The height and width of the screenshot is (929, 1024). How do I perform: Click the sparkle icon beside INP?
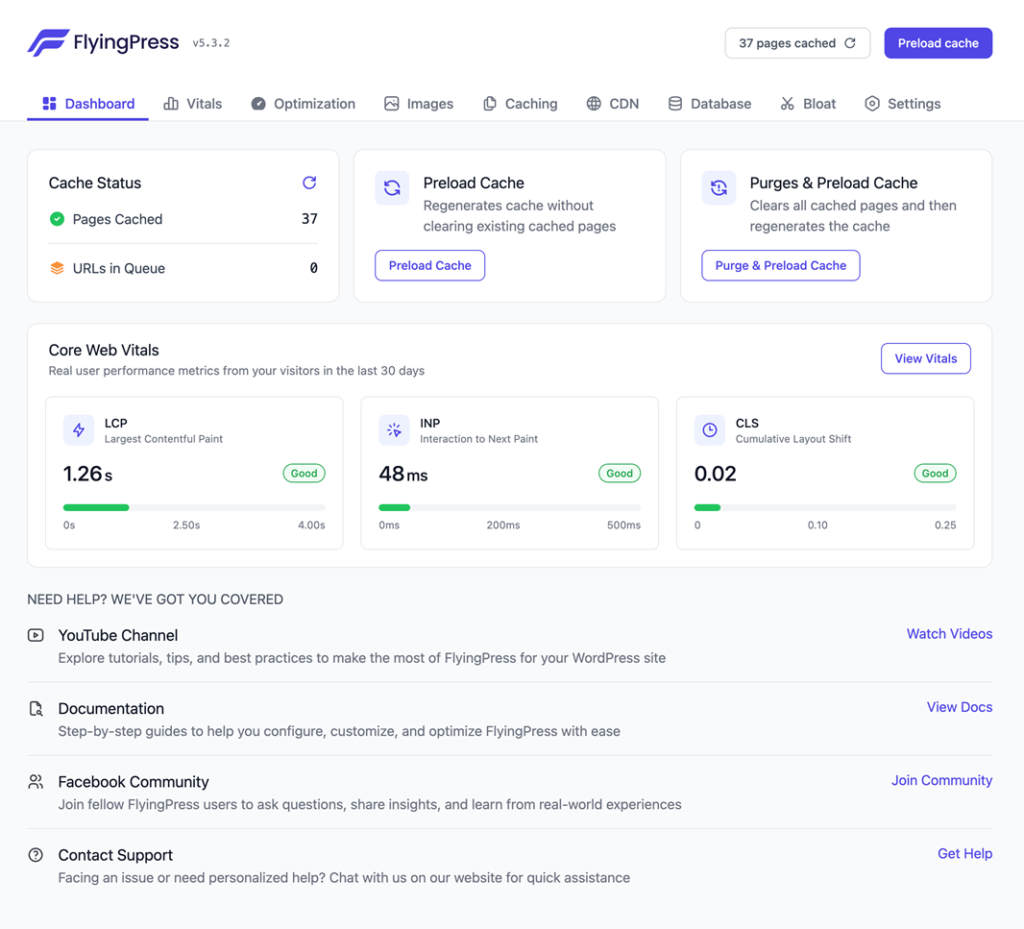pyautogui.click(x=394, y=429)
